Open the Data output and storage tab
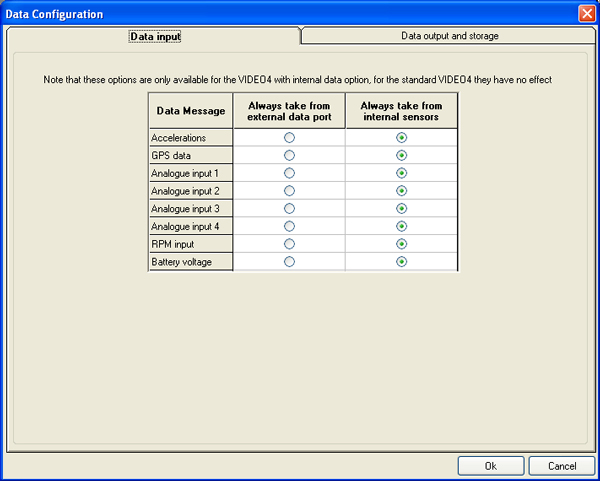 449,36
